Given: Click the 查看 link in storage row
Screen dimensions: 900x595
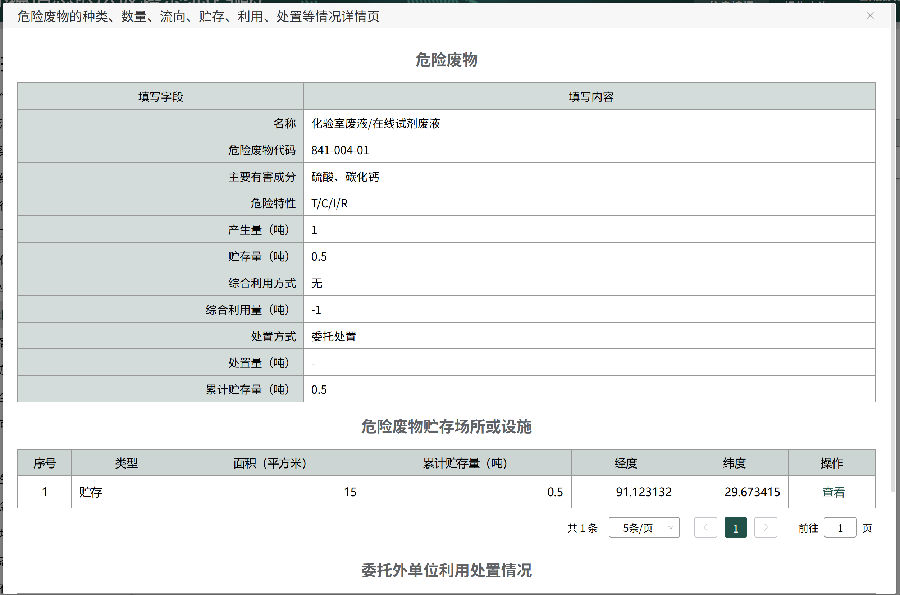Looking at the screenshot, I should click(x=833, y=492).
